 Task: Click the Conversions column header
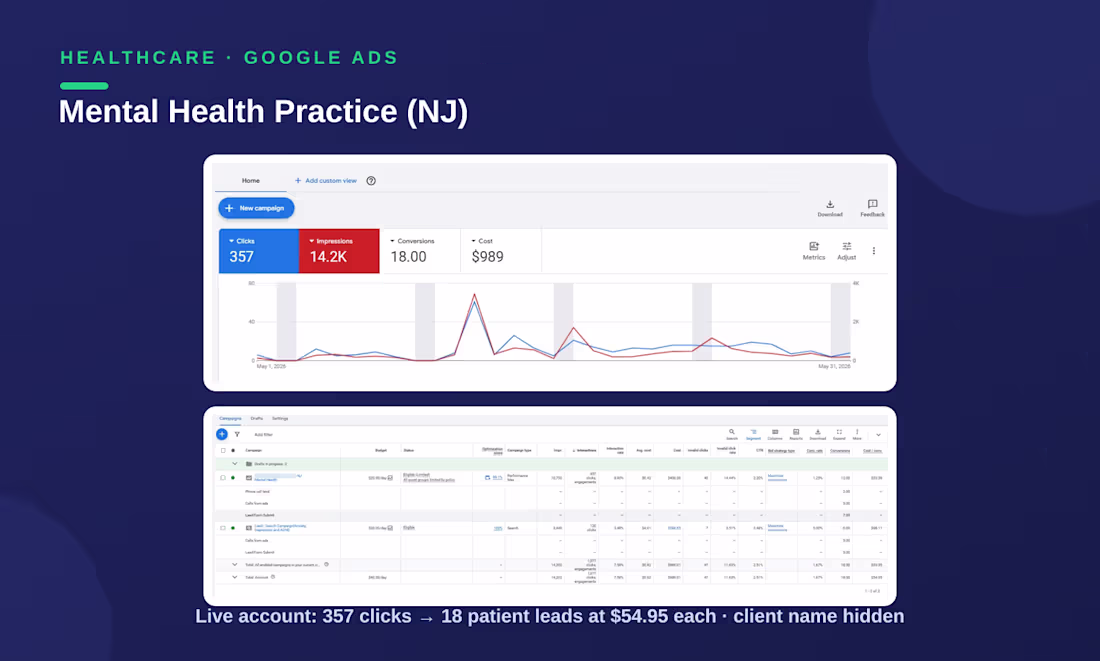point(840,450)
